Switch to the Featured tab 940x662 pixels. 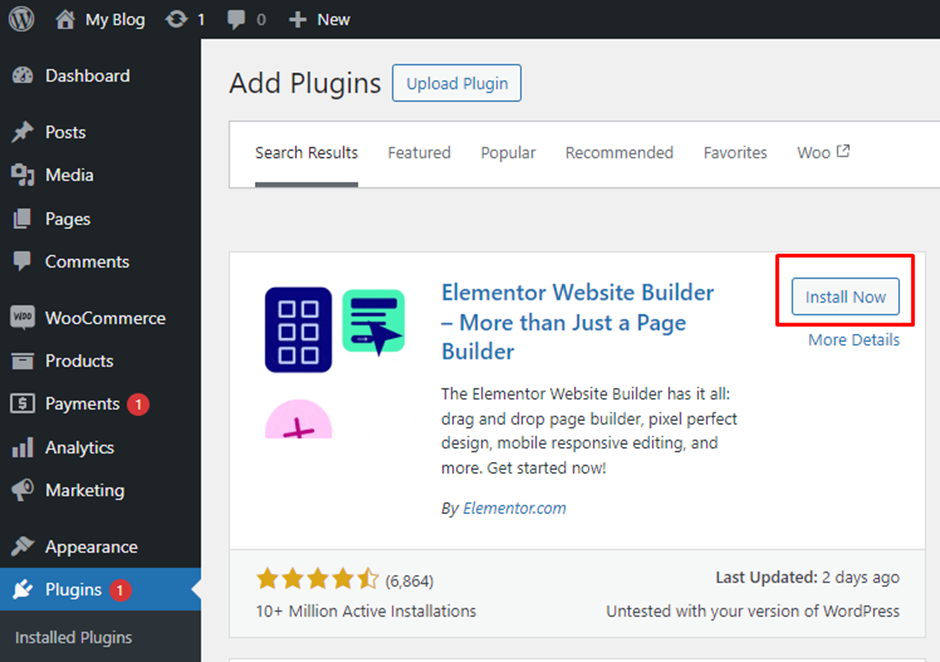coord(419,152)
